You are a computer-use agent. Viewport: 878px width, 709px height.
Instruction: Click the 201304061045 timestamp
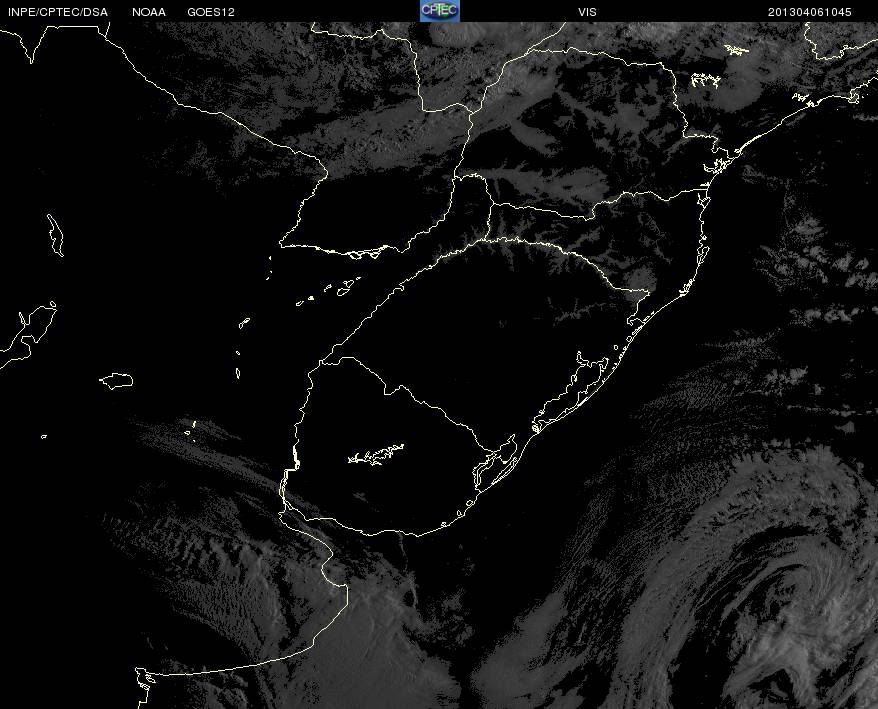[809, 12]
